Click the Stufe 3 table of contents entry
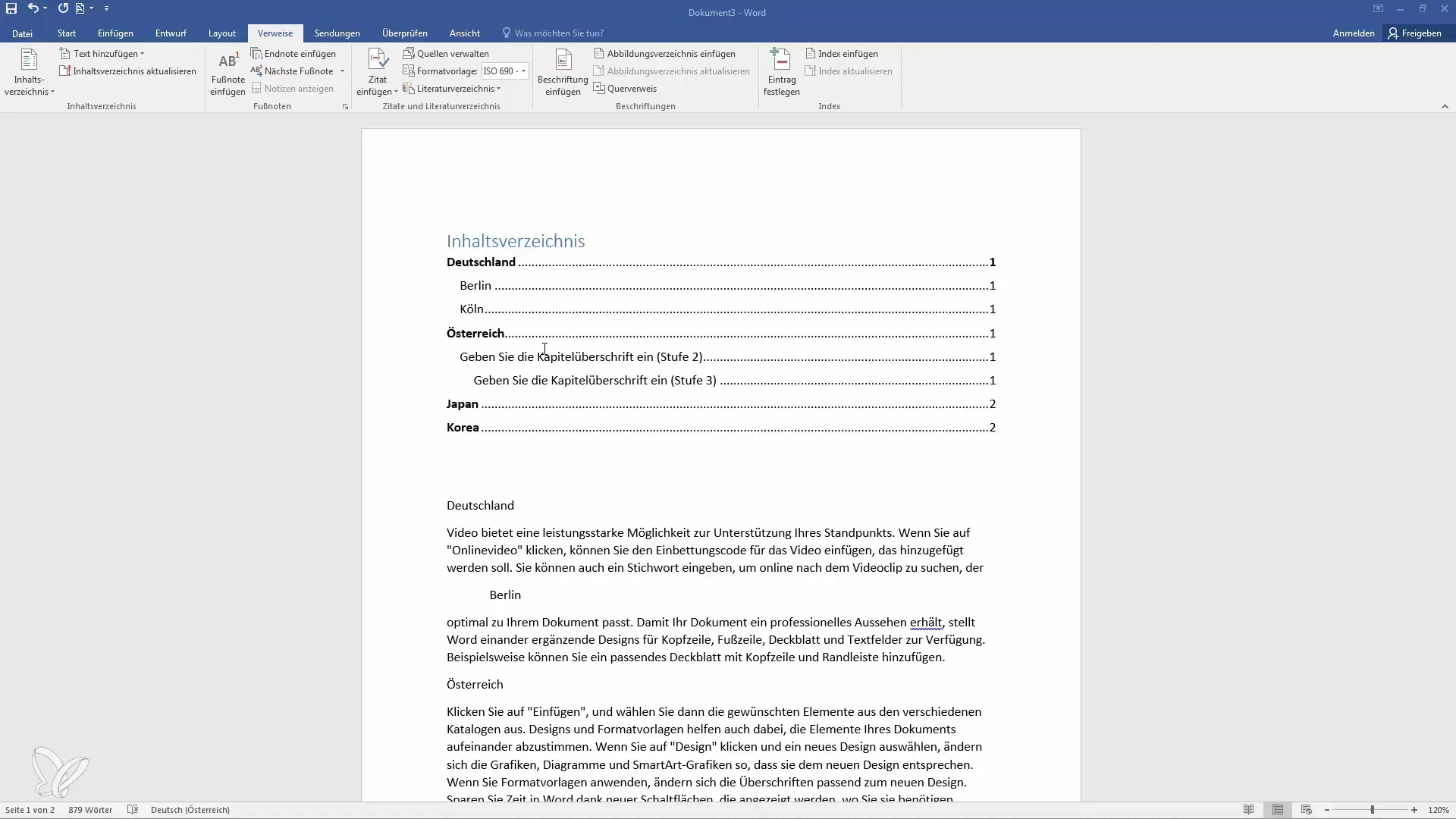Screen dimensions: 1456x819 (734, 381)
